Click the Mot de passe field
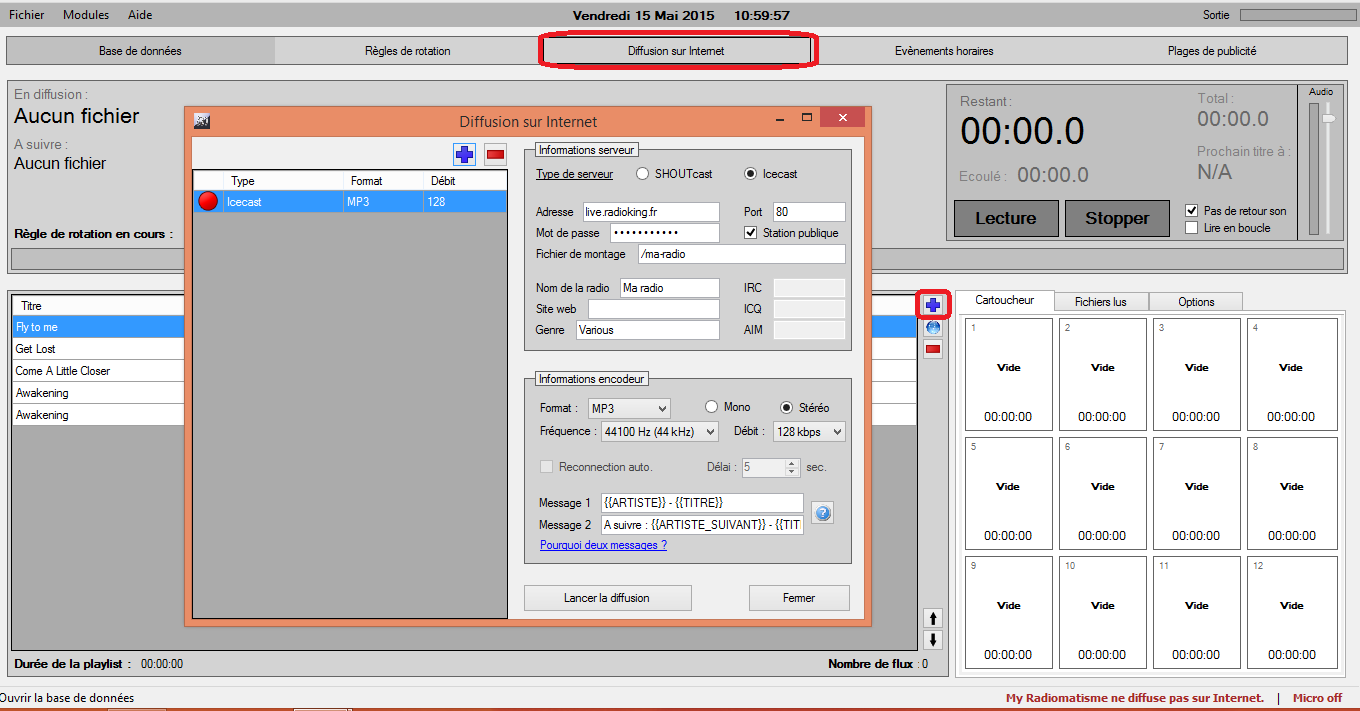Image resolution: width=1360 pixels, height=711 pixels. tap(665, 233)
